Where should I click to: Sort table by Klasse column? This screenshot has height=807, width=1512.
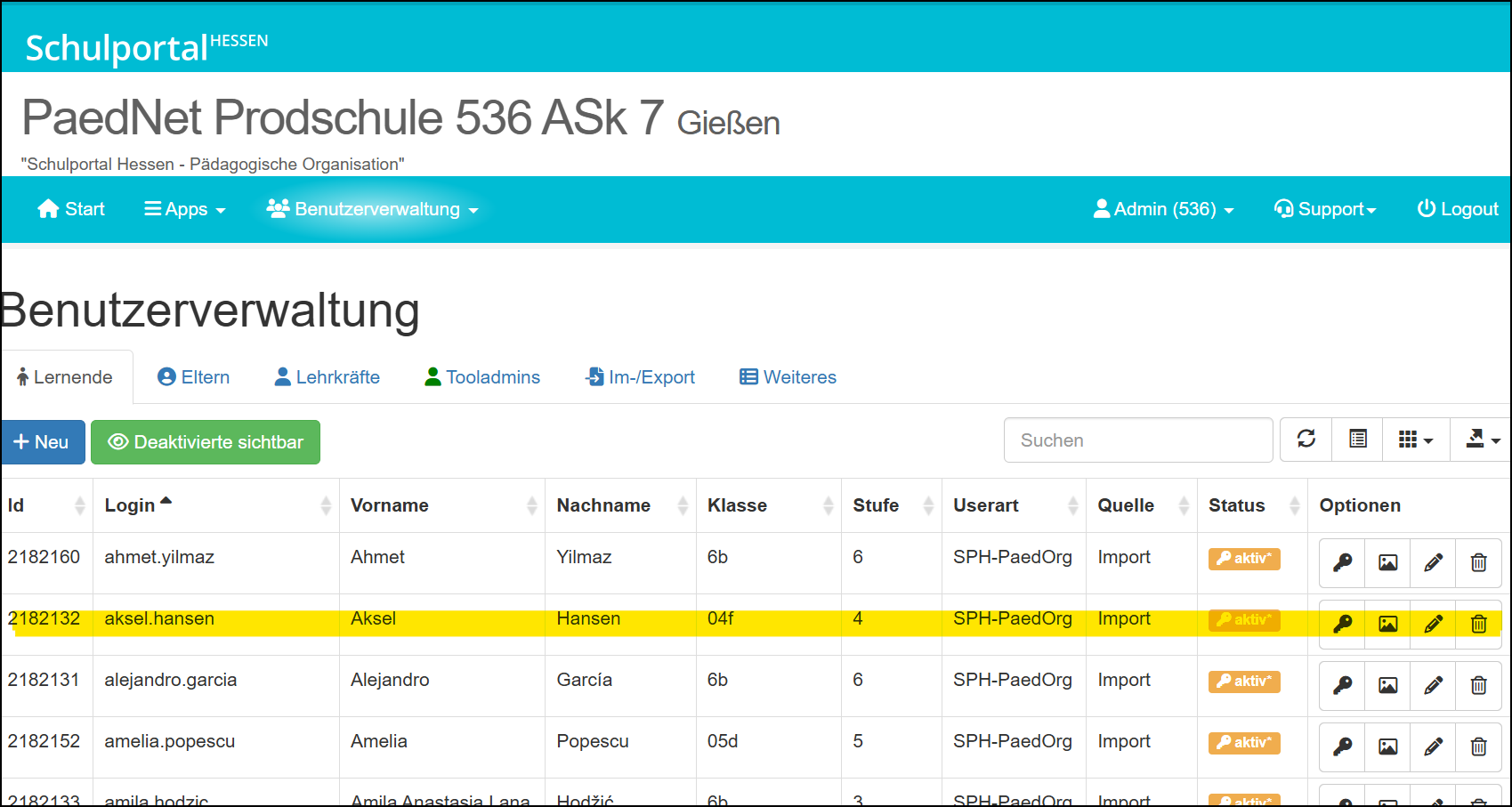(x=769, y=505)
